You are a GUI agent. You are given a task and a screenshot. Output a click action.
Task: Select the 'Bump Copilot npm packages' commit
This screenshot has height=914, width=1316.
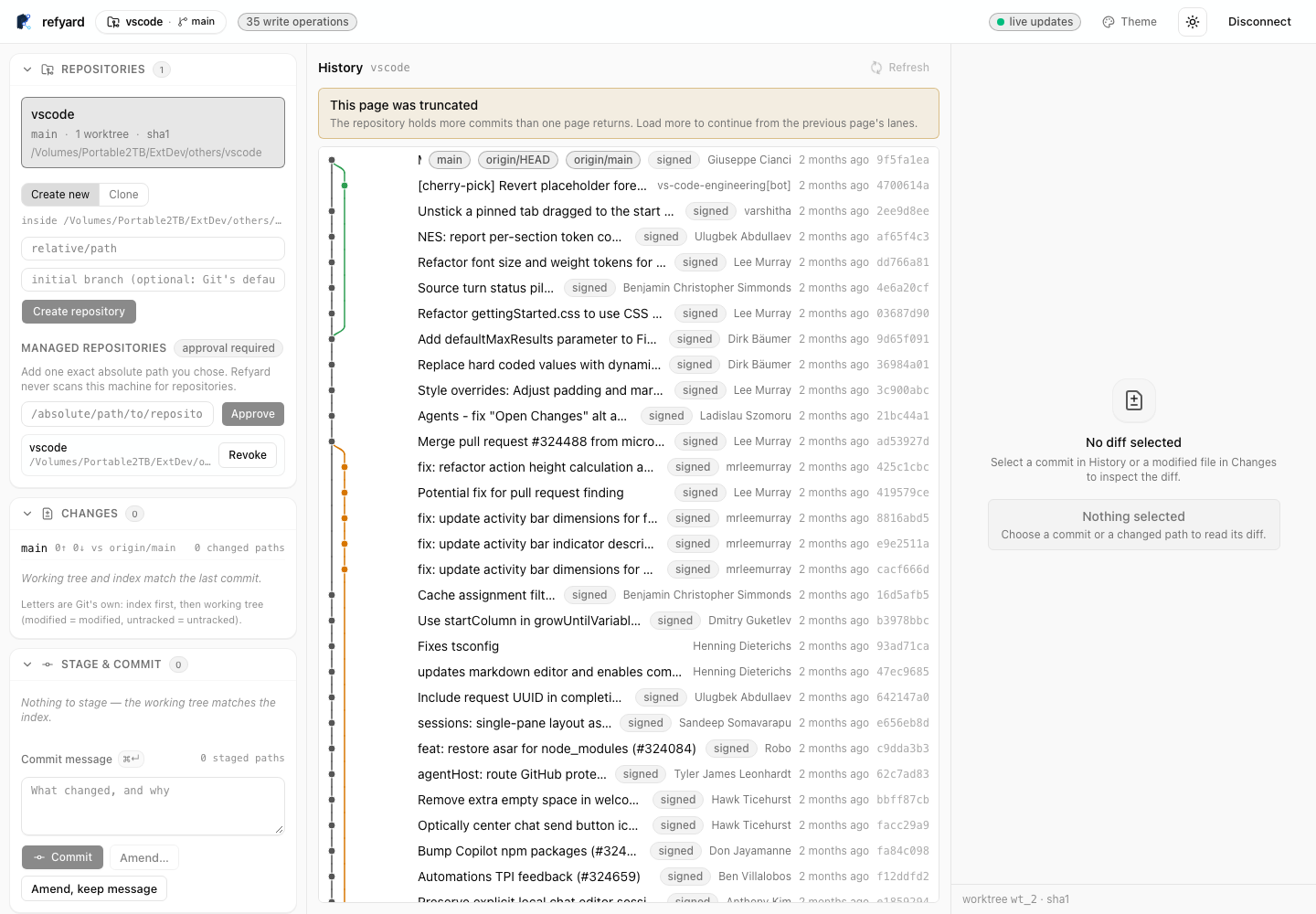[629, 851]
